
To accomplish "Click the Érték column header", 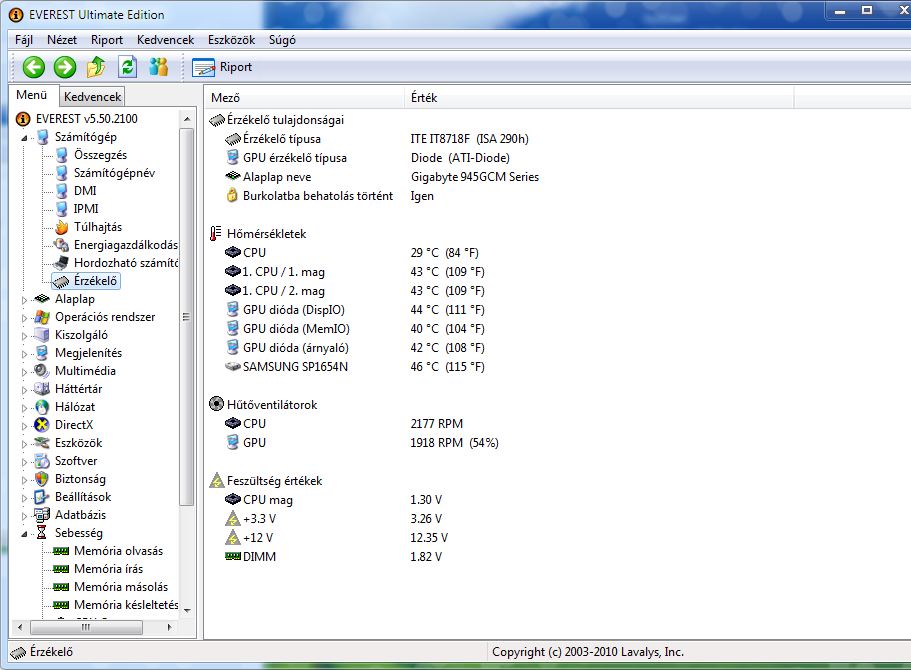I will [599, 98].
